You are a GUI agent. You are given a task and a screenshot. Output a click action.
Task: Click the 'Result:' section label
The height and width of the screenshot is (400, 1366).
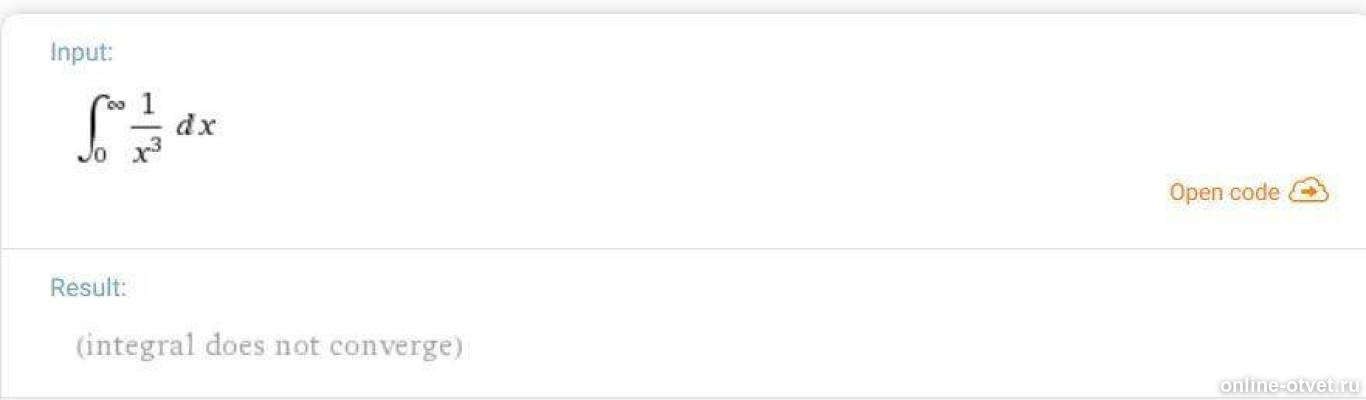pos(88,288)
